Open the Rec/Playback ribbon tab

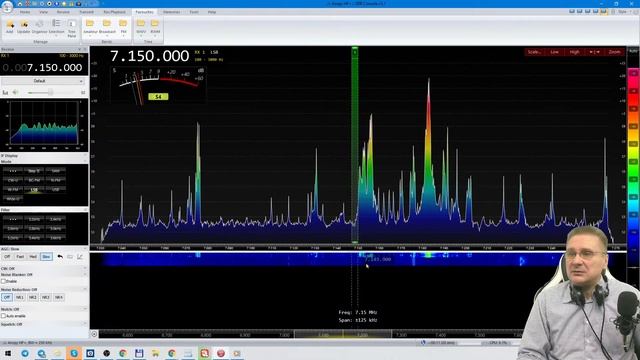pyautogui.click(x=115, y=12)
